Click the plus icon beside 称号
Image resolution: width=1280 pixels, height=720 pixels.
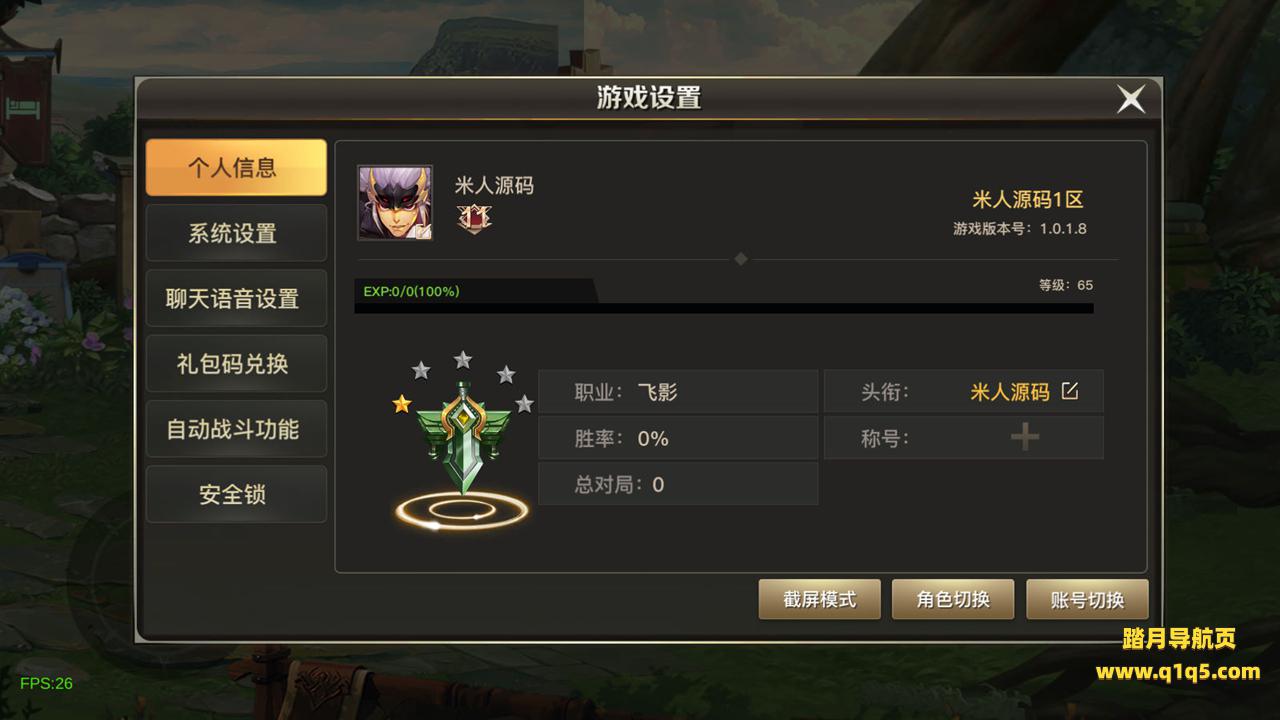[1025, 437]
